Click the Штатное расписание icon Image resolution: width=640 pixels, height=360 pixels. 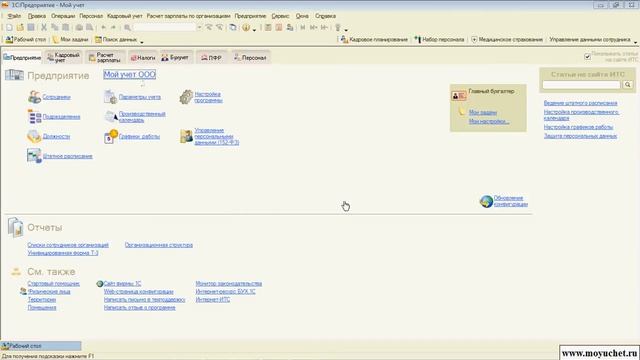click(x=34, y=156)
